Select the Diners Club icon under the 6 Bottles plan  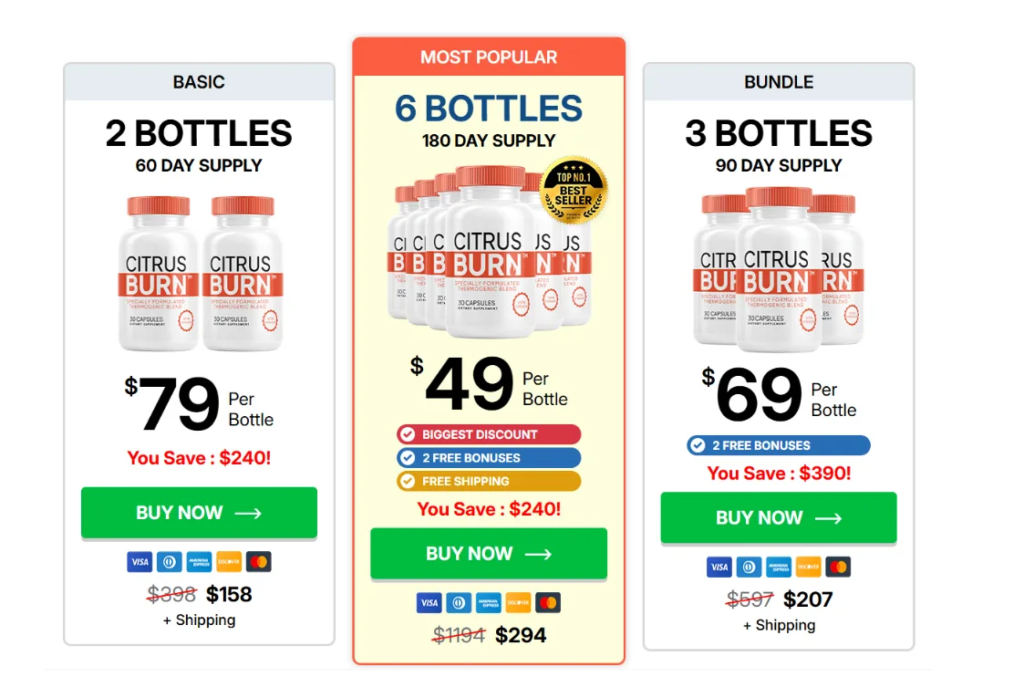[x=458, y=602]
